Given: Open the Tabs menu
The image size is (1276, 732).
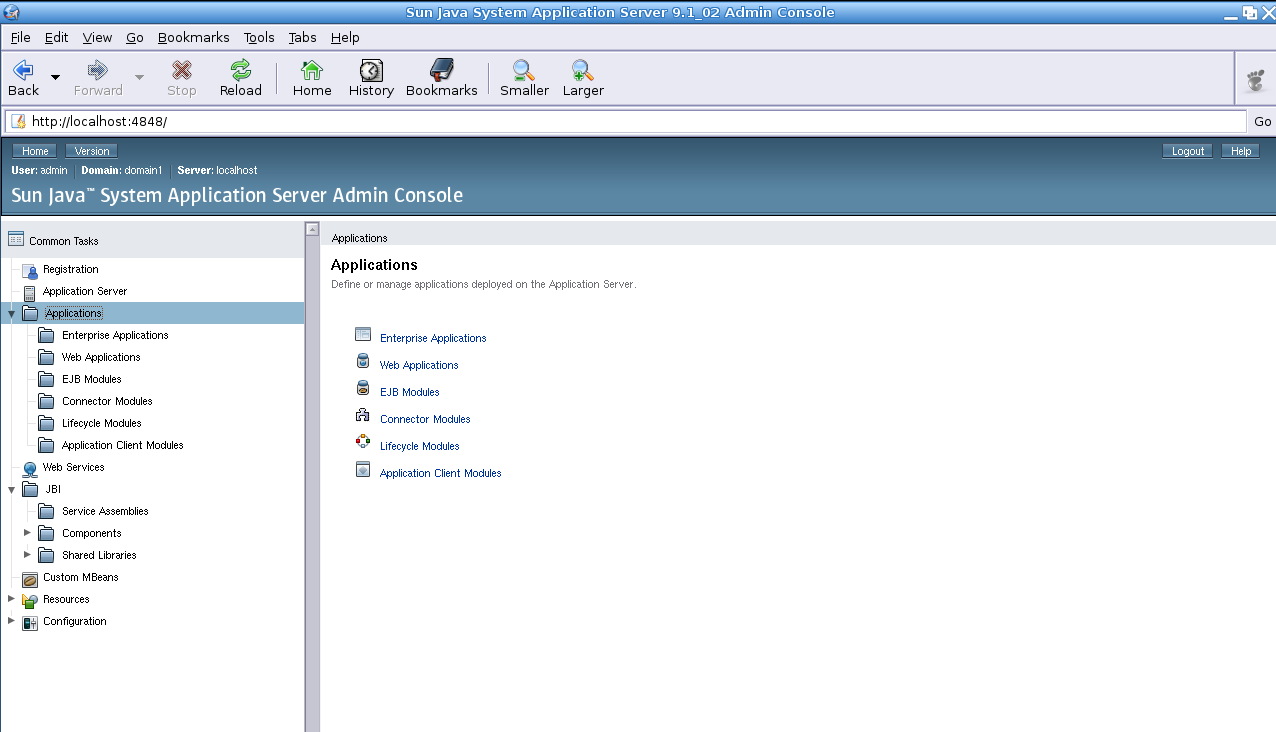Looking at the screenshot, I should click(302, 37).
